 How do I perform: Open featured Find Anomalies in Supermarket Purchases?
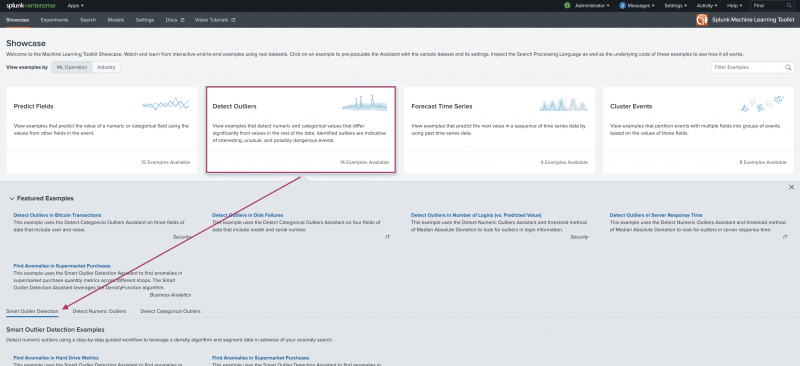tap(62, 266)
